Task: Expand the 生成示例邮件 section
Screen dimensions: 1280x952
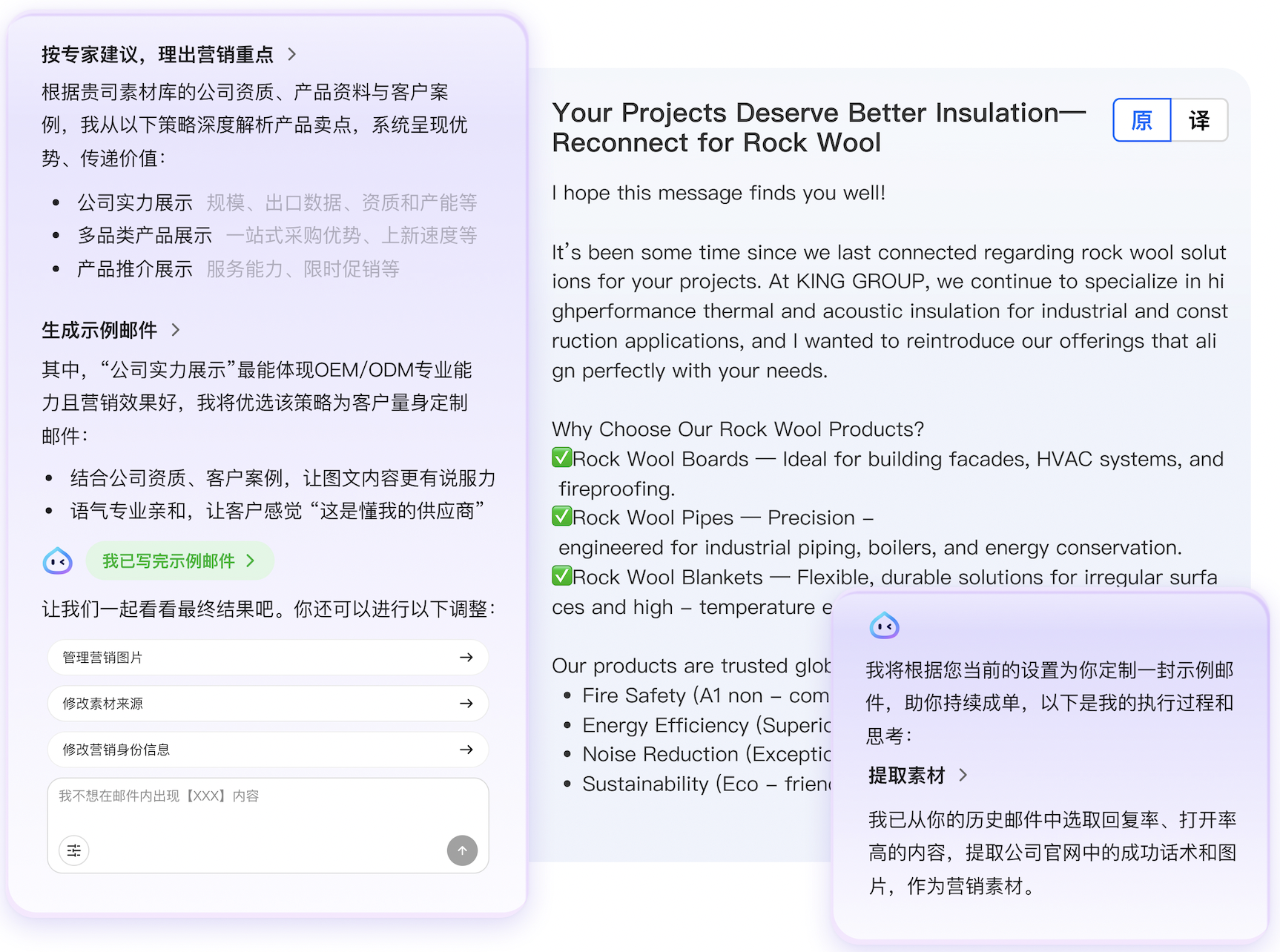Action: 176,330
